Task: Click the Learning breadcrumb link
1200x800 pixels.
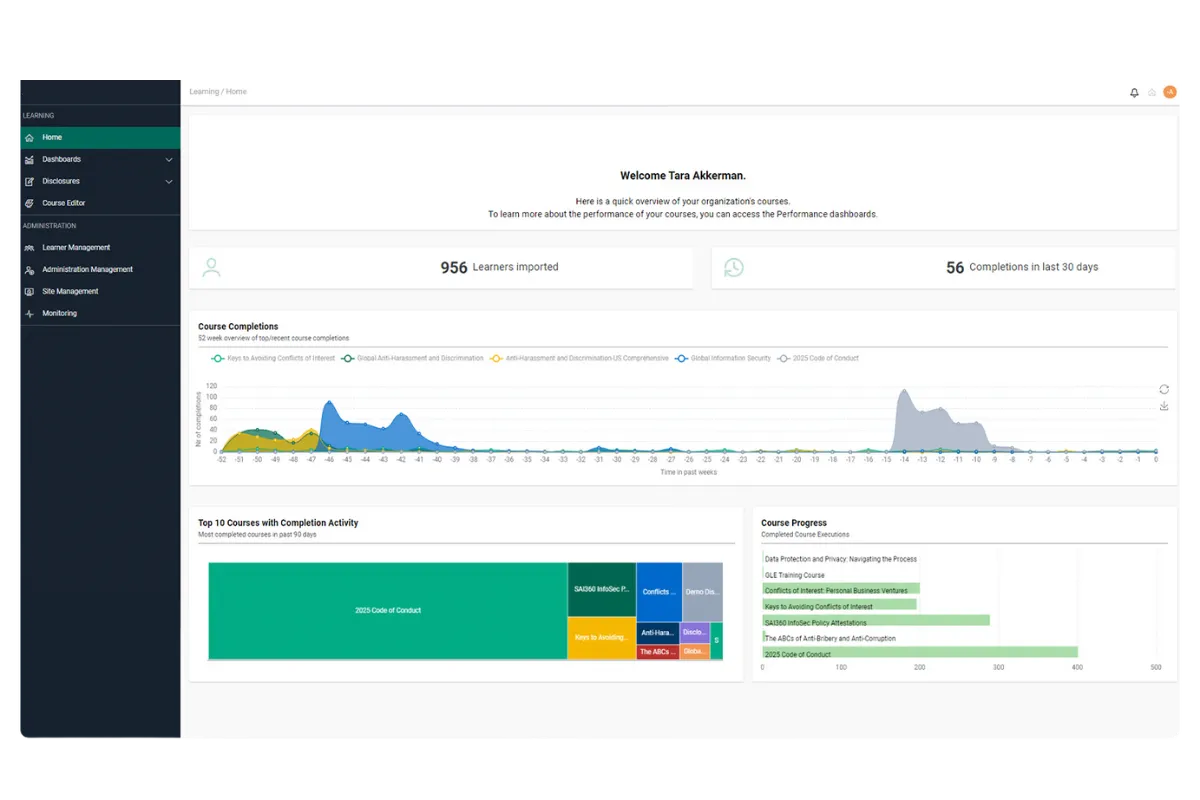Action: point(204,92)
